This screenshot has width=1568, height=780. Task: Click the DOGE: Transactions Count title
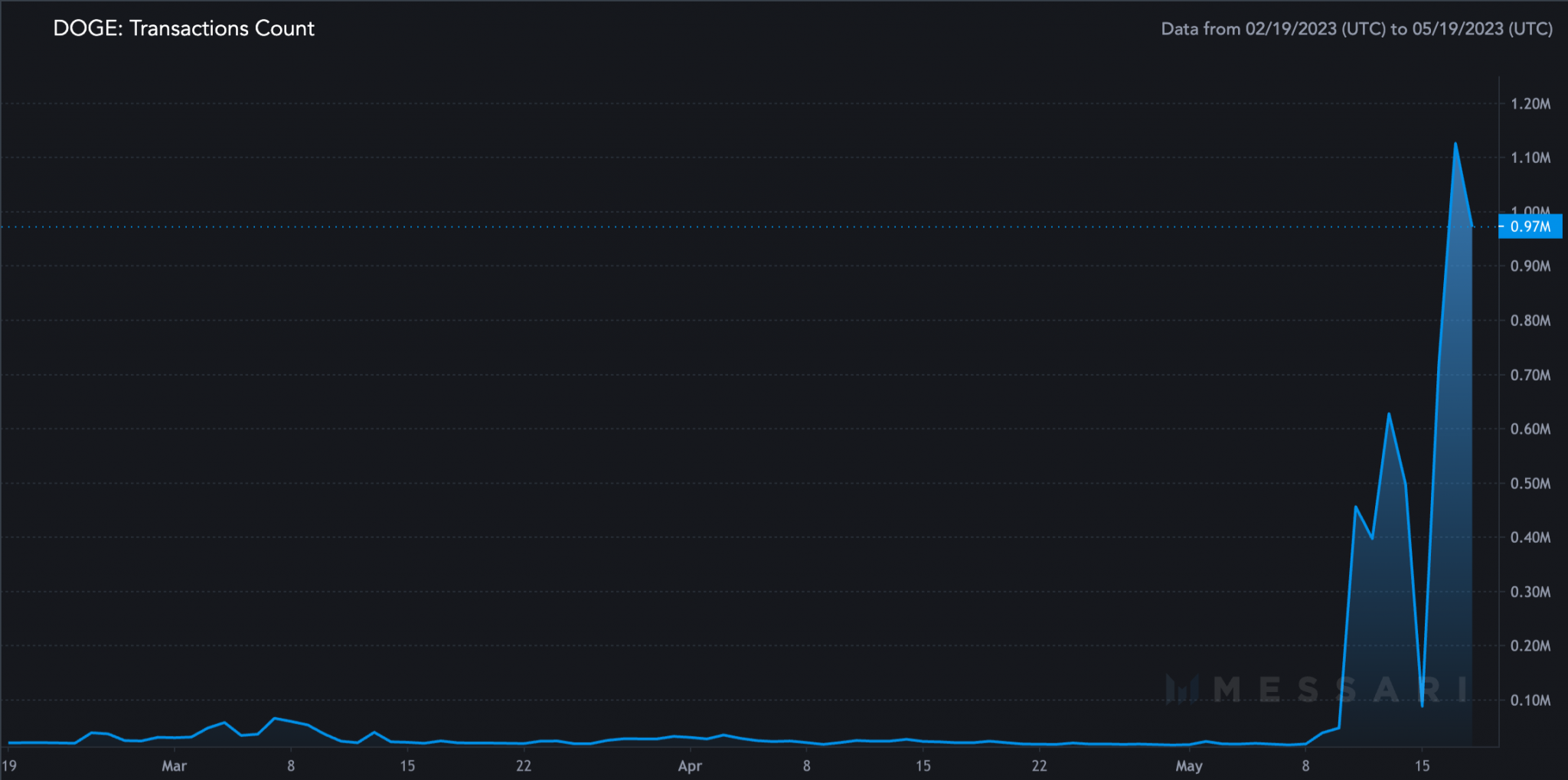coord(184,28)
